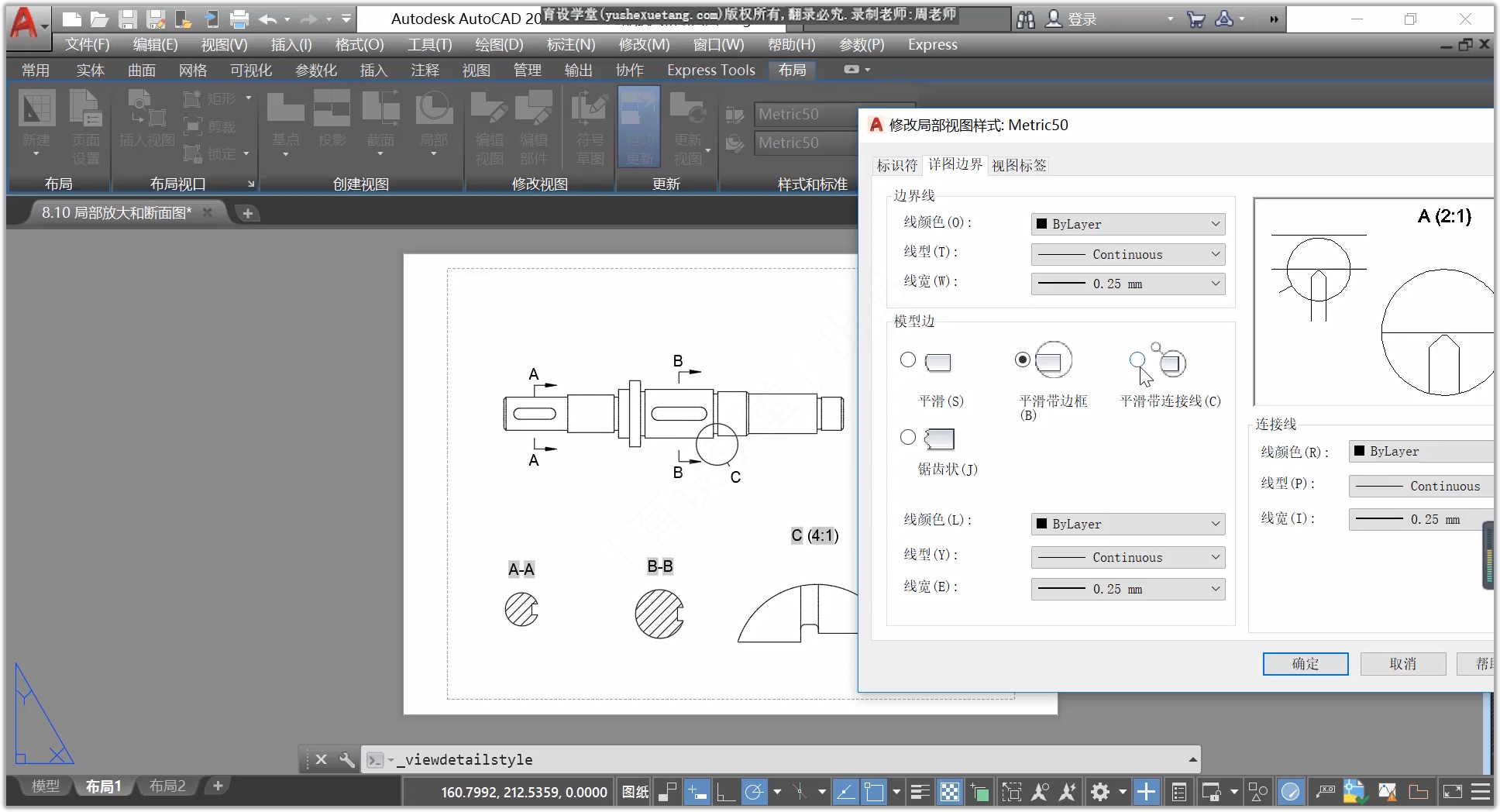The width and height of the screenshot is (1500, 812).
Task: Switch to 注释 ribbon tab
Action: coord(425,71)
